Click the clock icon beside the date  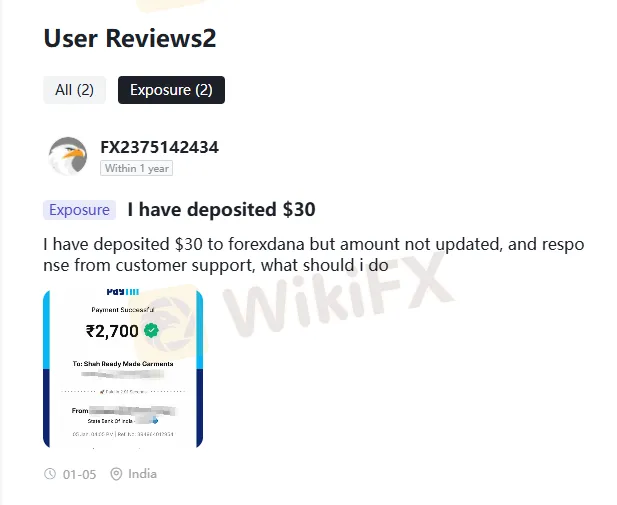point(50,474)
